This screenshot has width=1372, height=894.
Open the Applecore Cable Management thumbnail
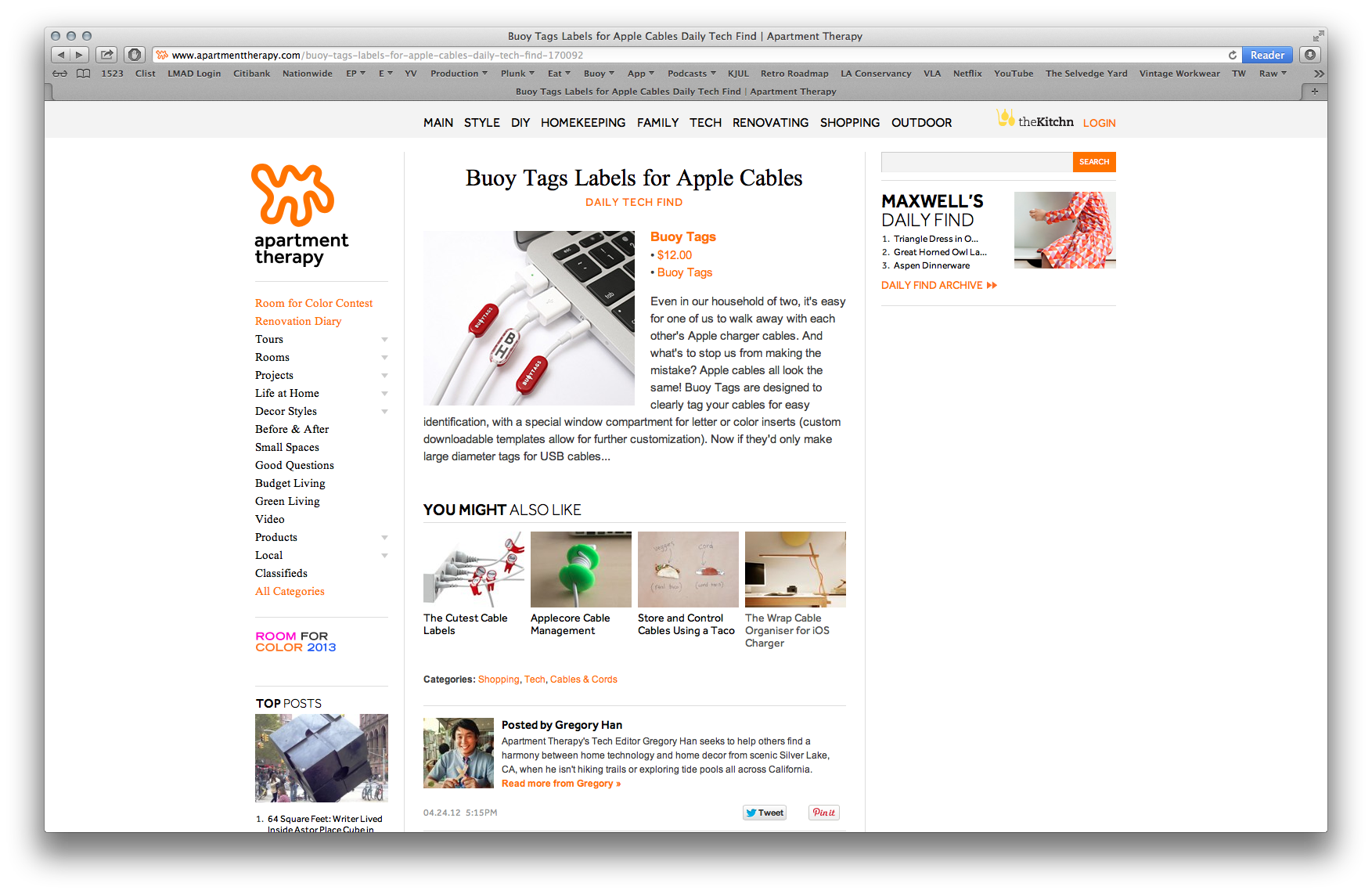(581, 569)
